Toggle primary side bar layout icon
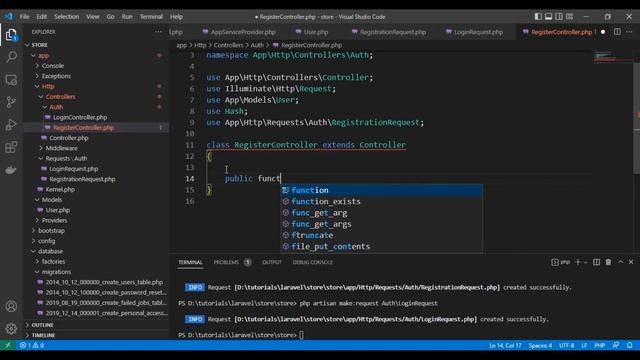 tap(538, 16)
